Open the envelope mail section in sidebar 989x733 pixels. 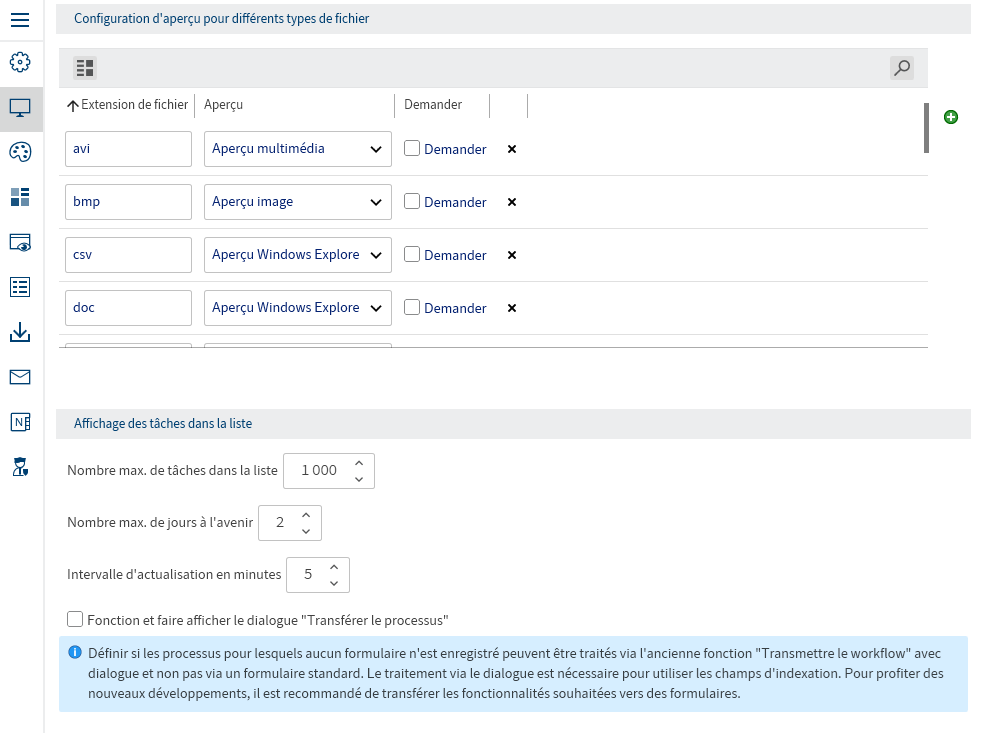20,377
